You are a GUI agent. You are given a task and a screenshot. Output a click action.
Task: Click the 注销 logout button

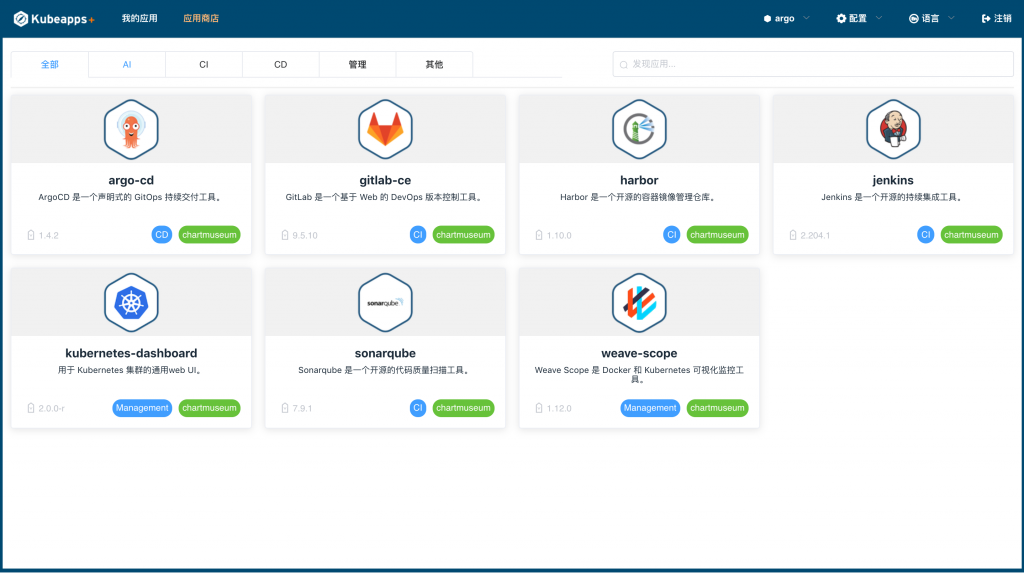[997, 18]
